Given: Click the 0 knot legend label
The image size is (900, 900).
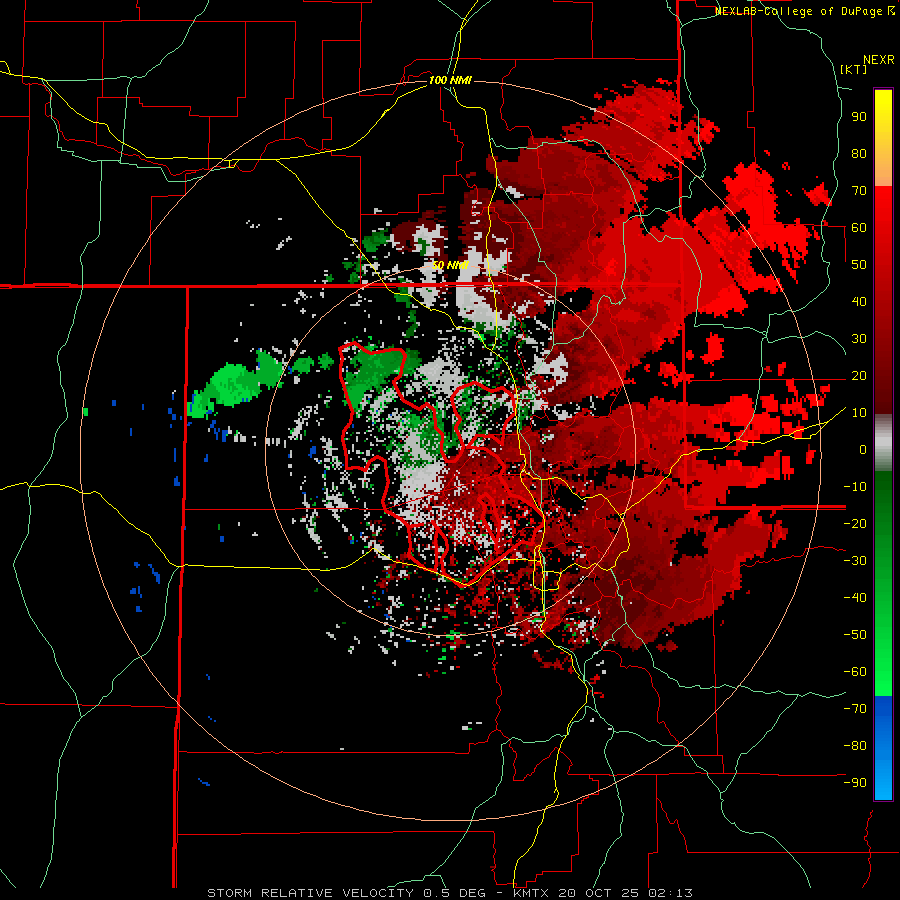Looking at the screenshot, I should tap(863, 449).
